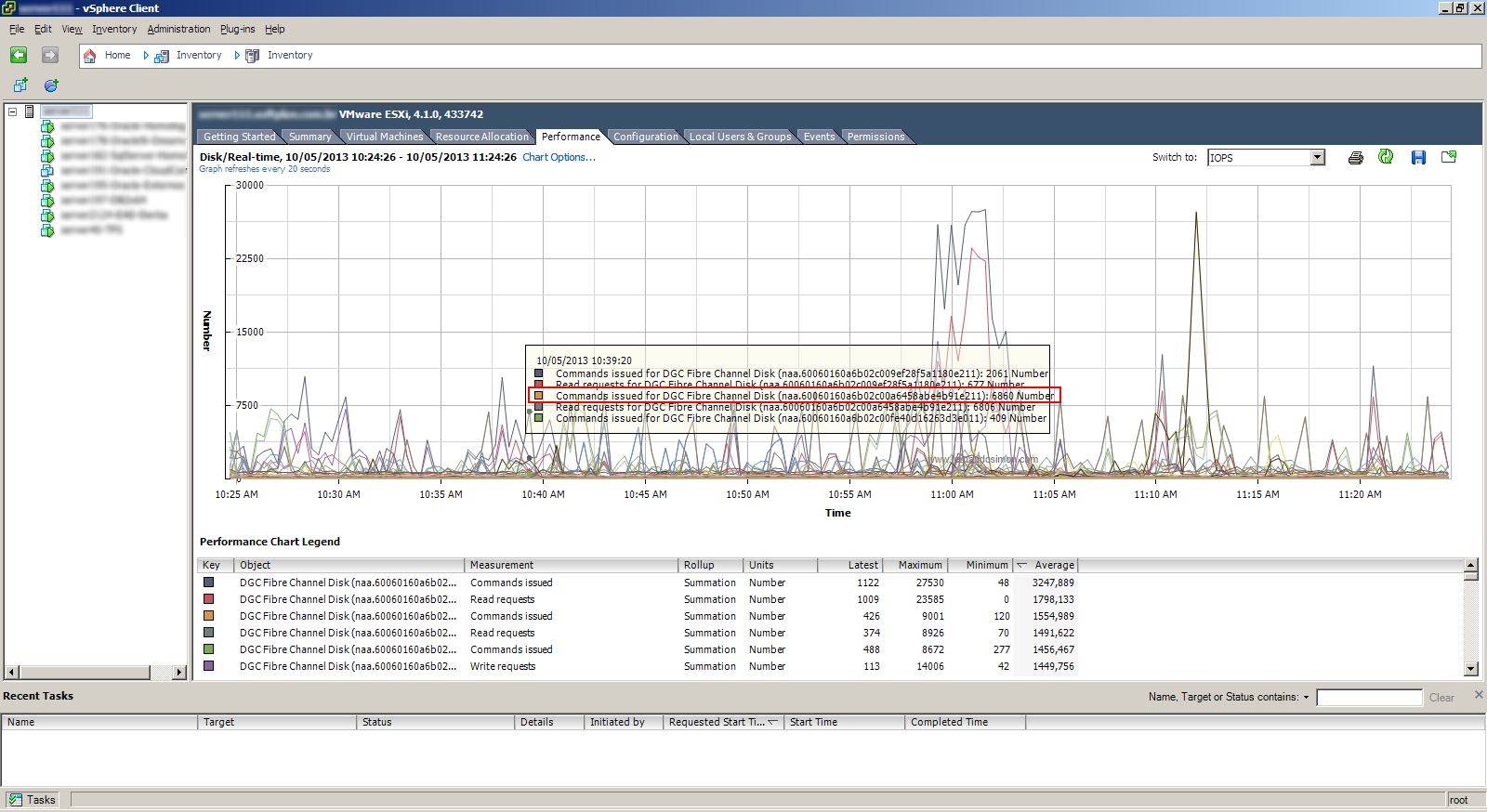Viewport: 1487px width, 812px height.
Task: Switch to the Configuration tab
Action: [645, 137]
